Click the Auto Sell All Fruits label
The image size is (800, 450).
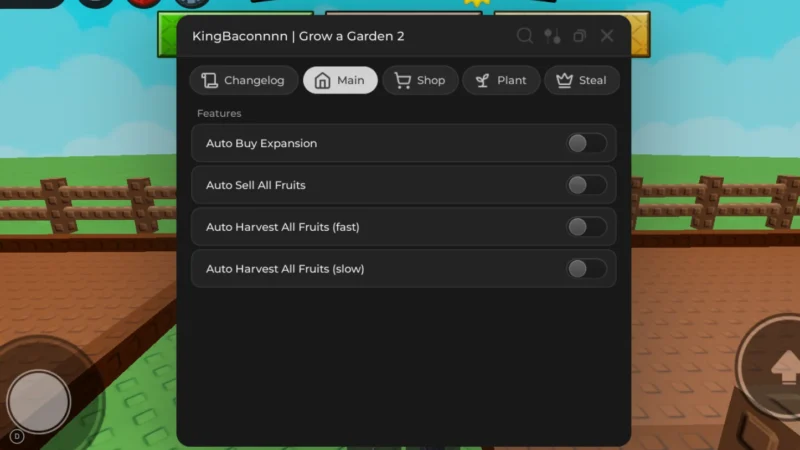256,185
